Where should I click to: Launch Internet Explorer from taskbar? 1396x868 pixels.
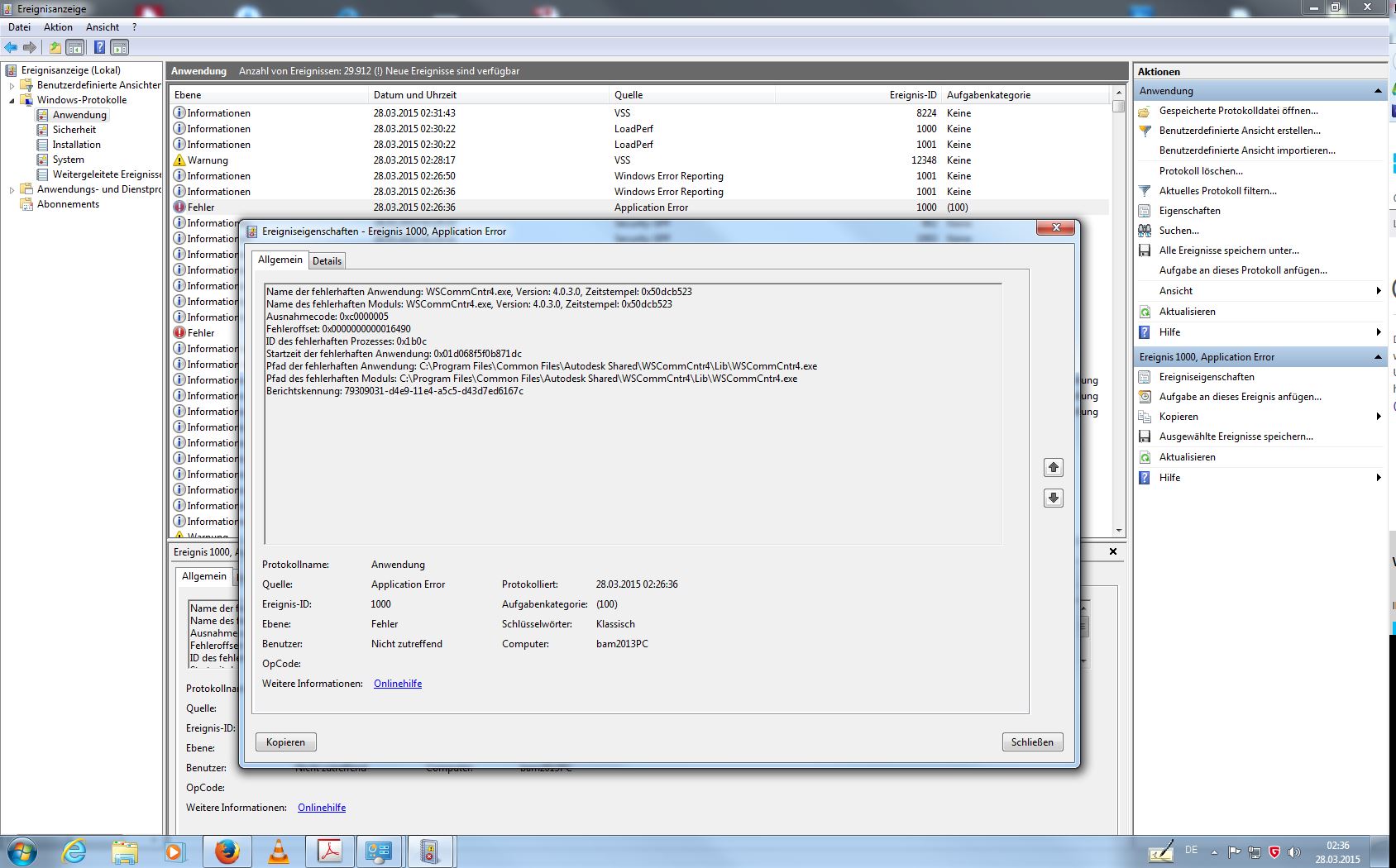click(74, 851)
